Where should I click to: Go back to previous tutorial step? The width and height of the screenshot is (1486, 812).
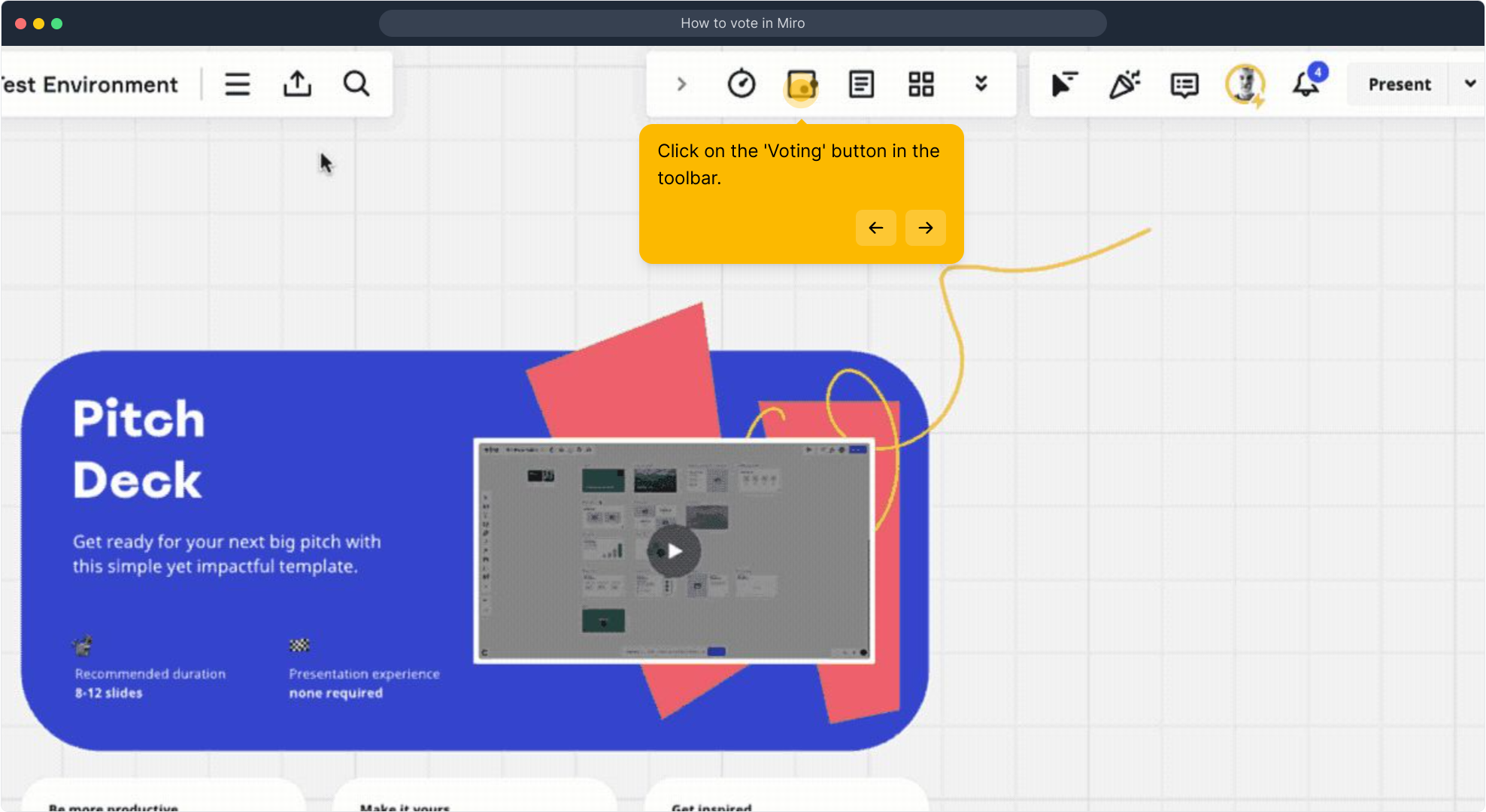pos(876,228)
